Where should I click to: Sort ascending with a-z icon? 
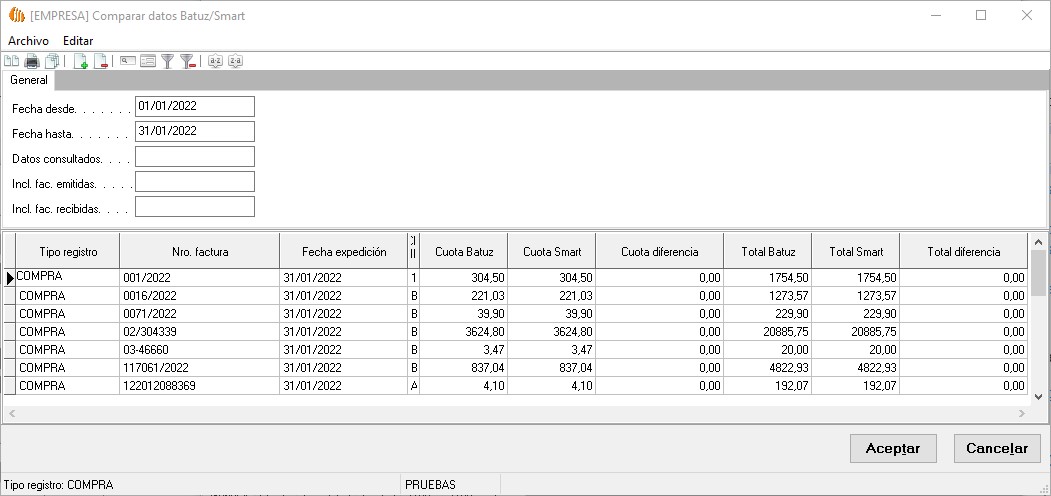215,62
